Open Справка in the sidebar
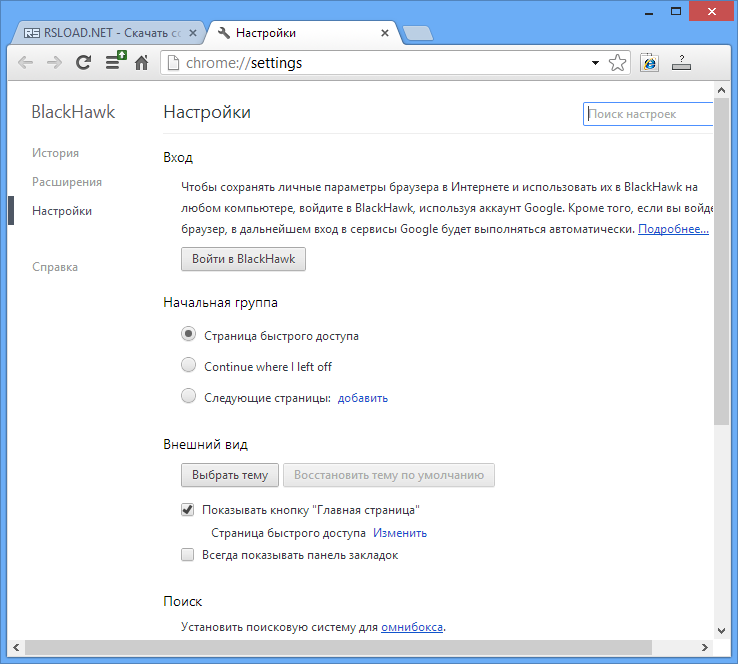Image resolution: width=738 pixels, height=664 pixels. (55, 267)
